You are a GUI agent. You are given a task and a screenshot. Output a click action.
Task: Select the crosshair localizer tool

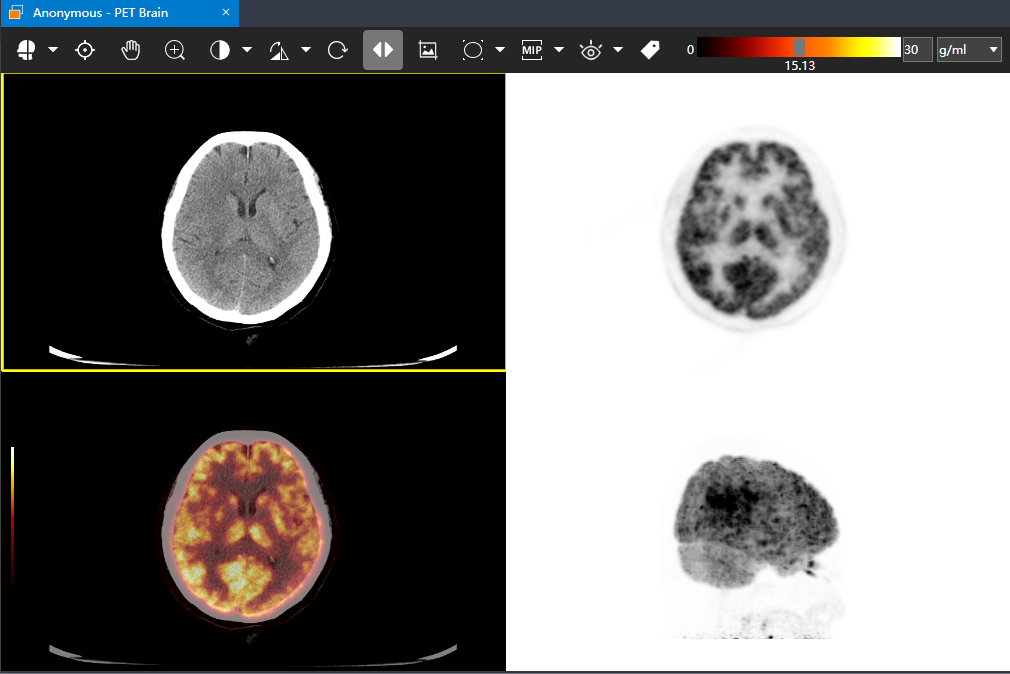(85, 50)
